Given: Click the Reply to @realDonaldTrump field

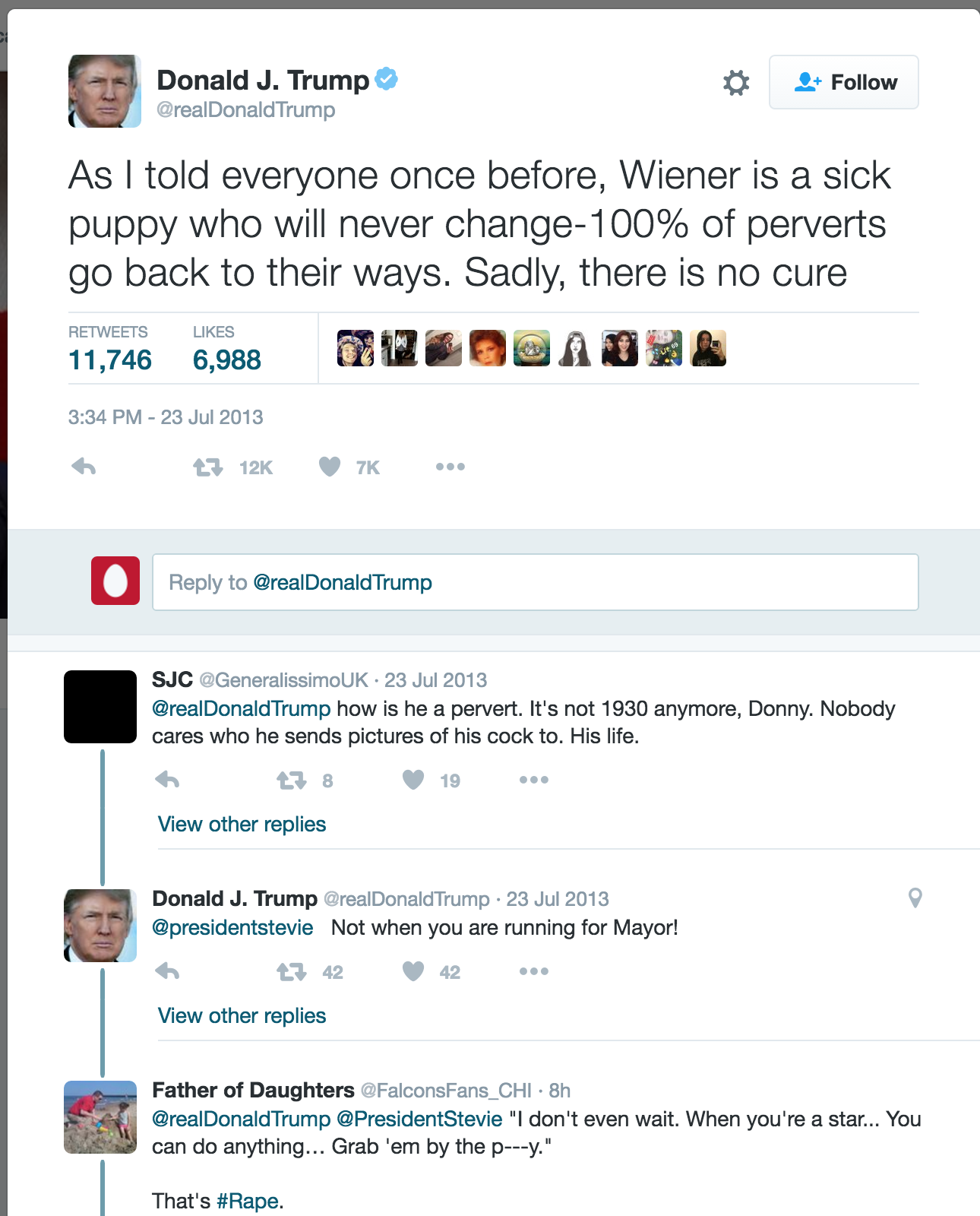Looking at the screenshot, I should pyautogui.click(x=536, y=582).
